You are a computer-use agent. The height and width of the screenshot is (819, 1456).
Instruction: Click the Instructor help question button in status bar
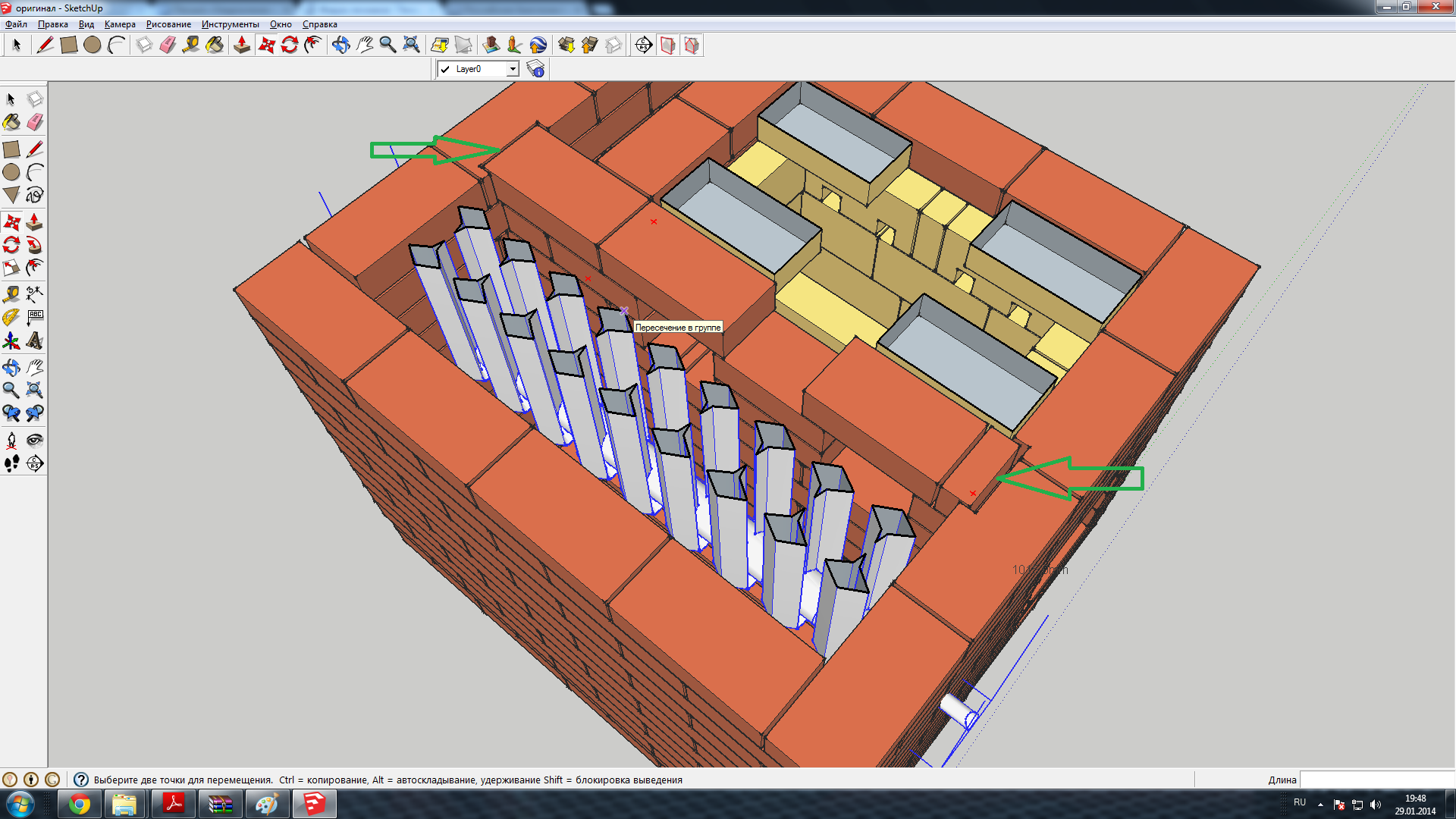(x=81, y=780)
